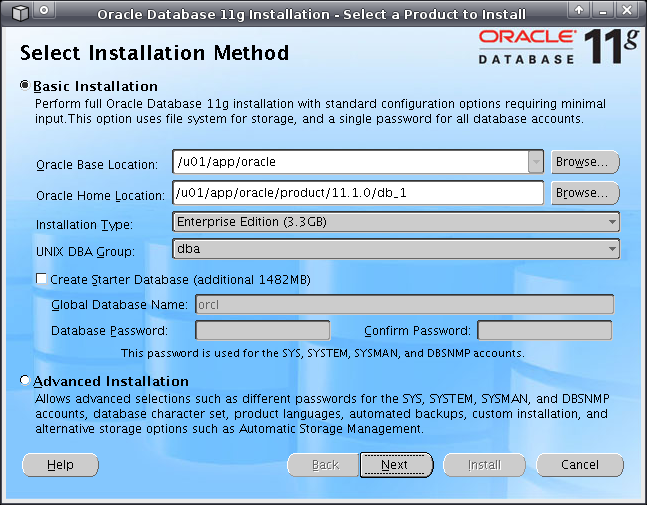The height and width of the screenshot is (505, 647).
Task: Click the 'Oracle Base Location:' label
Action: [97, 165]
